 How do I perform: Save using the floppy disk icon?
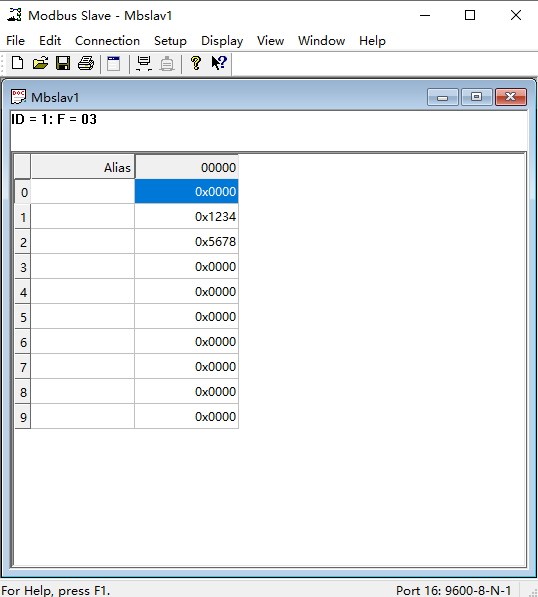coord(63,63)
